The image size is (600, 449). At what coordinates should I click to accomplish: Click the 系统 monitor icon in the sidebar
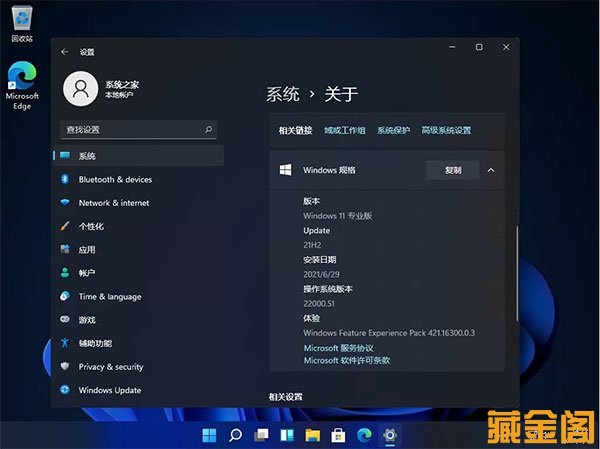coord(65,155)
